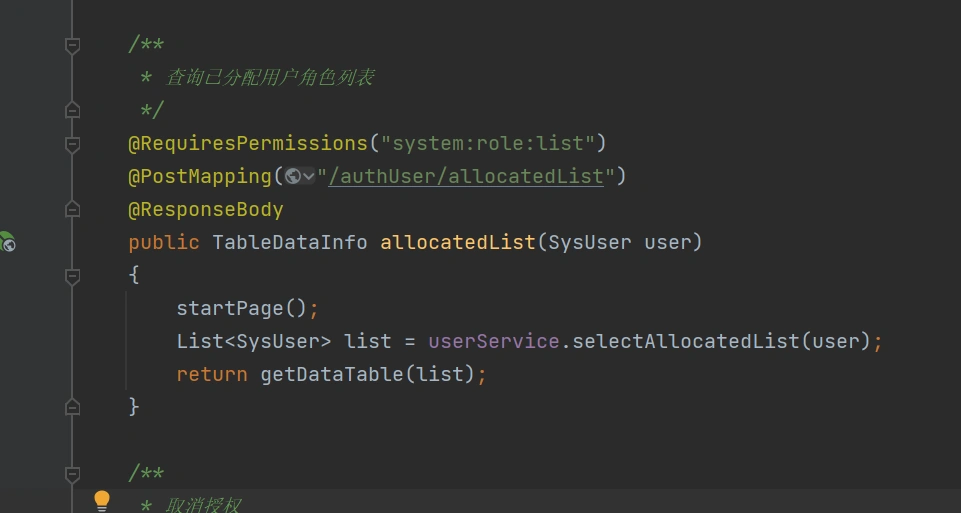Click the allocatedList method name in the declaration

tap(457, 242)
